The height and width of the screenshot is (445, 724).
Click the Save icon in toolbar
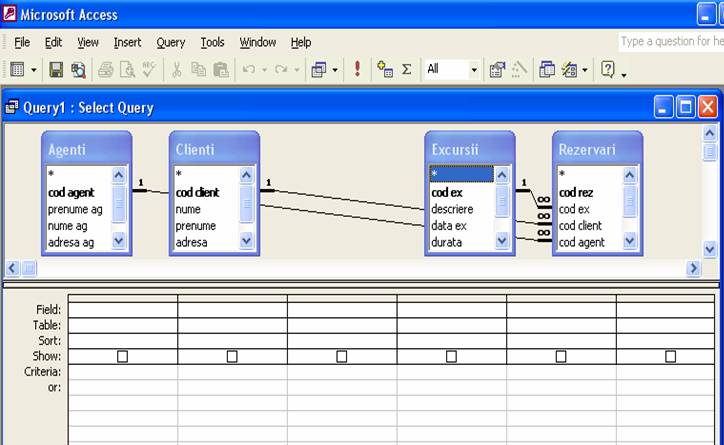click(x=56, y=70)
